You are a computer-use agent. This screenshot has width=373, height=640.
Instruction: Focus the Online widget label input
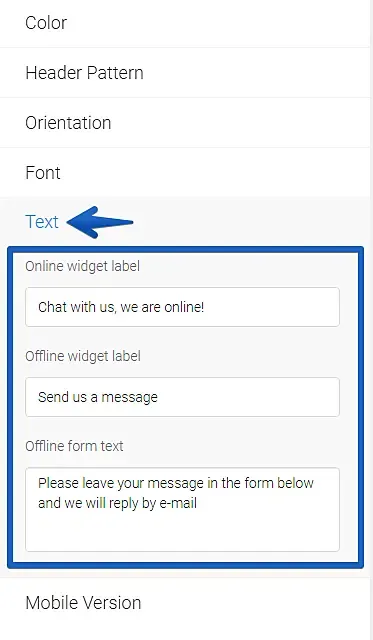coord(182,307)
